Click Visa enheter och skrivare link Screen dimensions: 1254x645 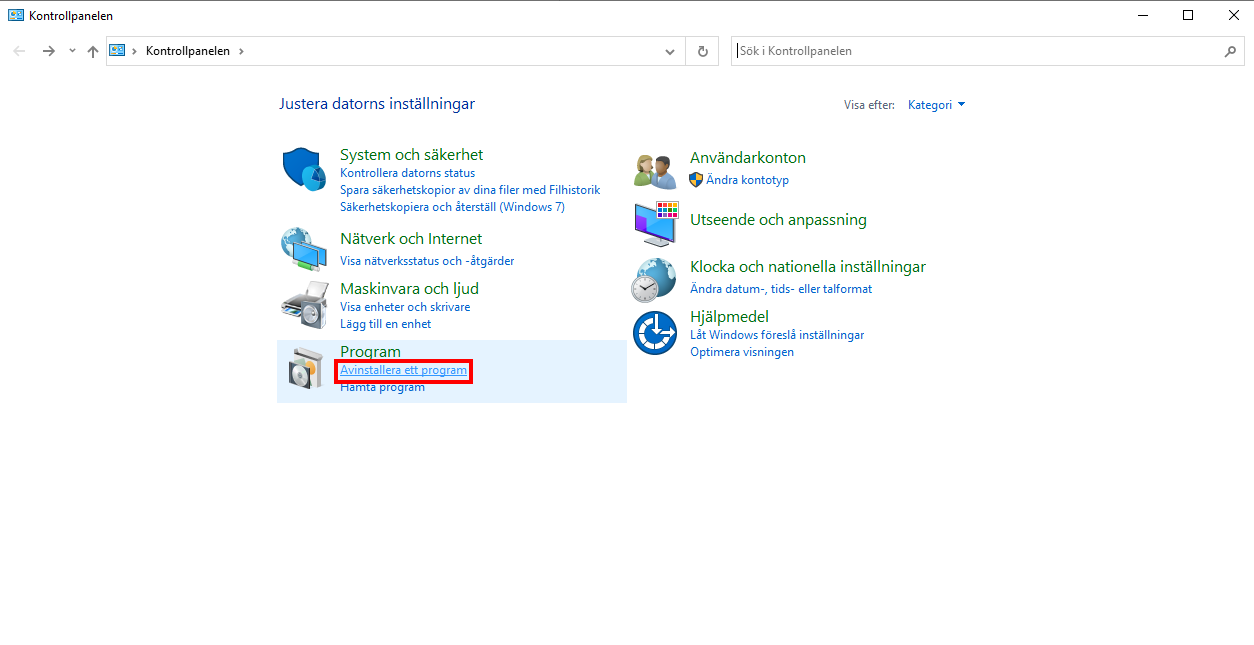click(405, 307)
